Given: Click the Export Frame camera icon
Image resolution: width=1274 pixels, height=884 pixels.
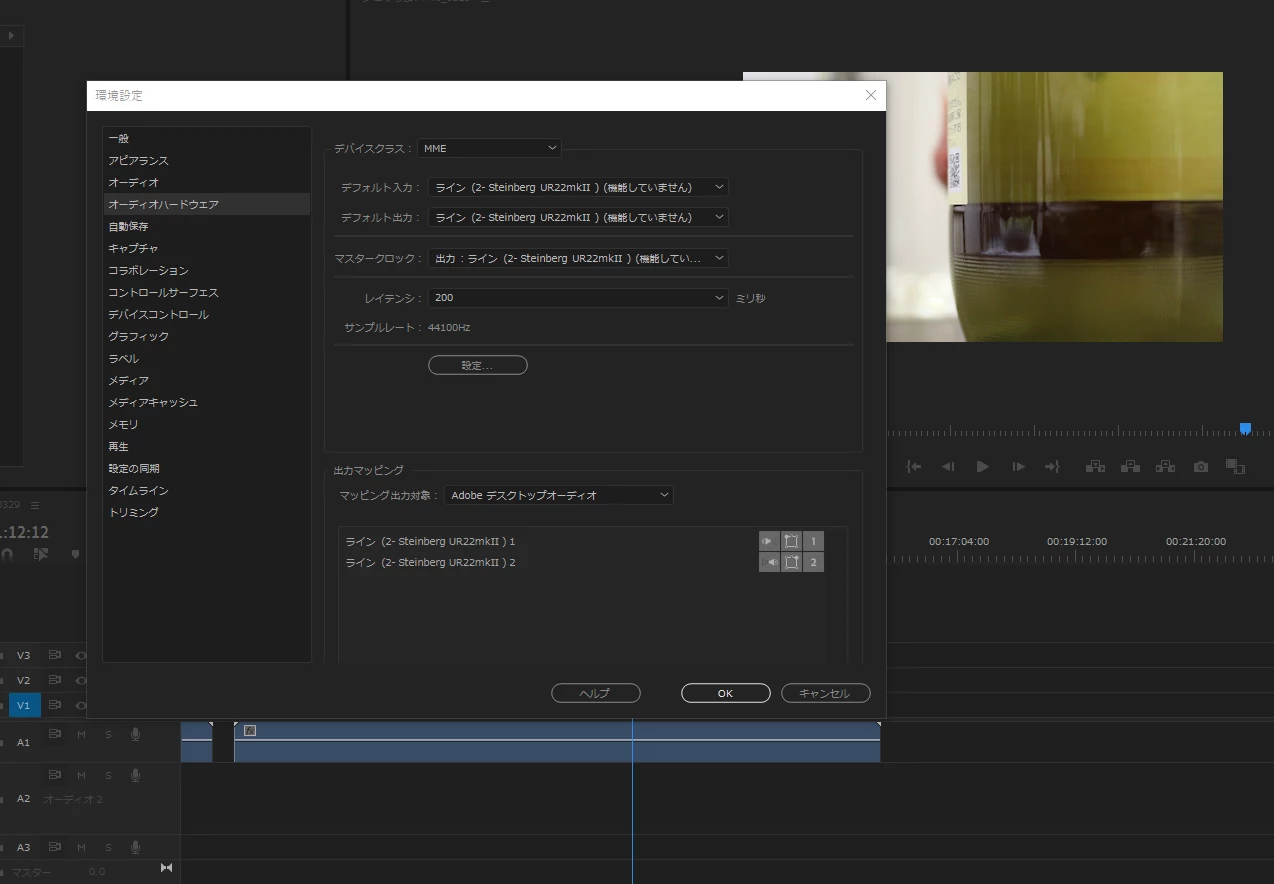Looking at the screenshot, I should click(1201, 467).
